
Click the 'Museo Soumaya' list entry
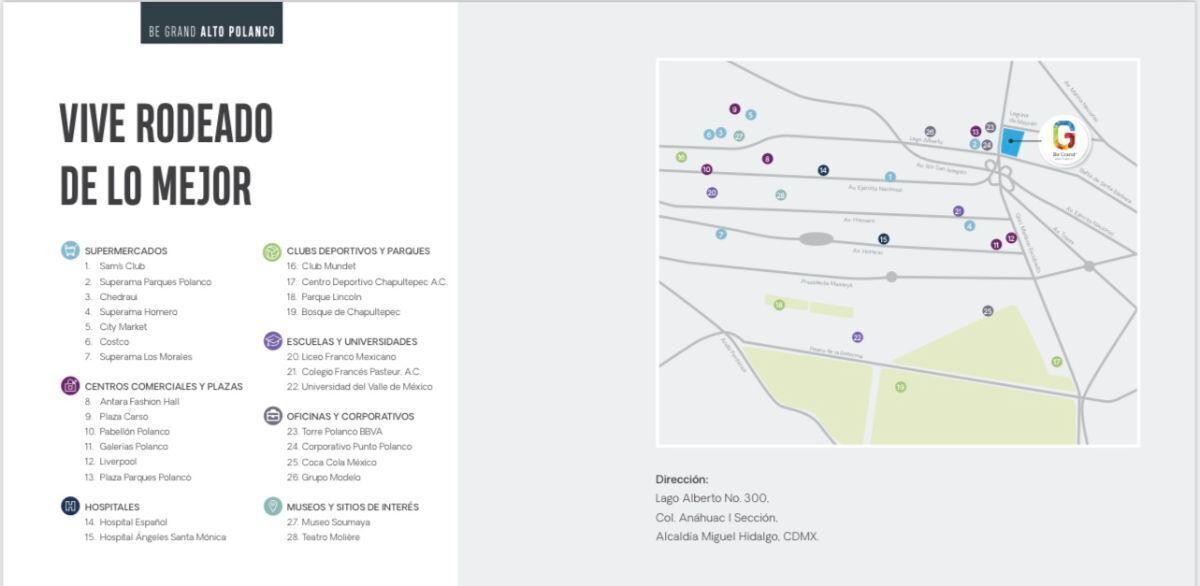(x=328, y=522)
